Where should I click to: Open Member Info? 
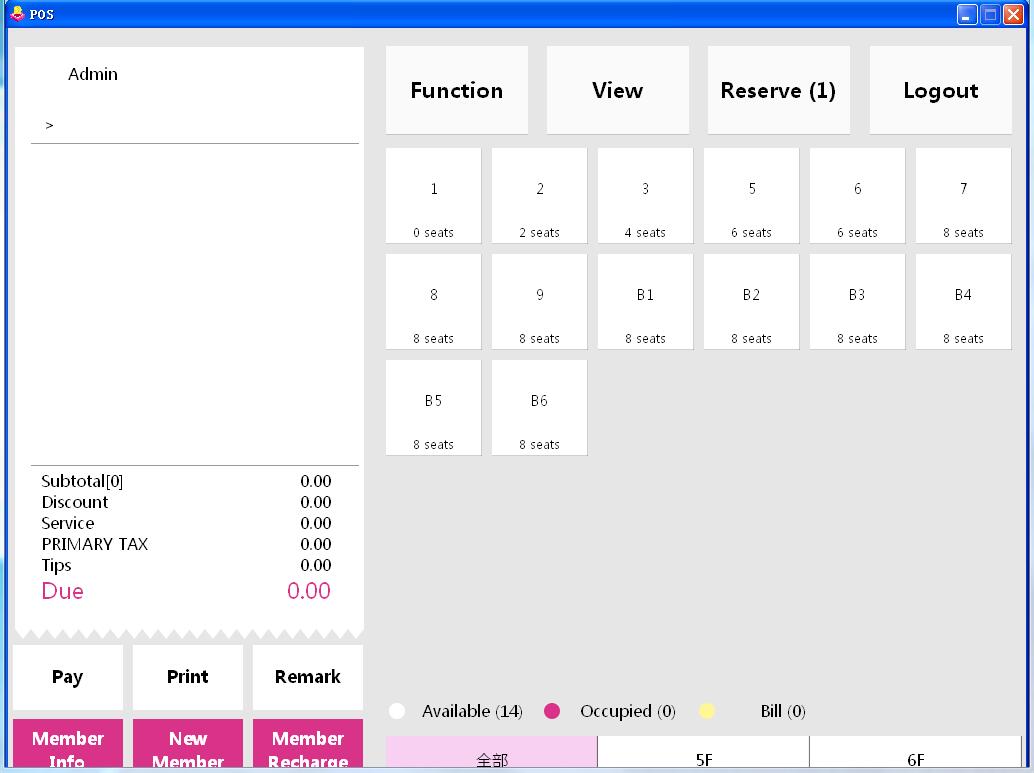pos(68,745)
